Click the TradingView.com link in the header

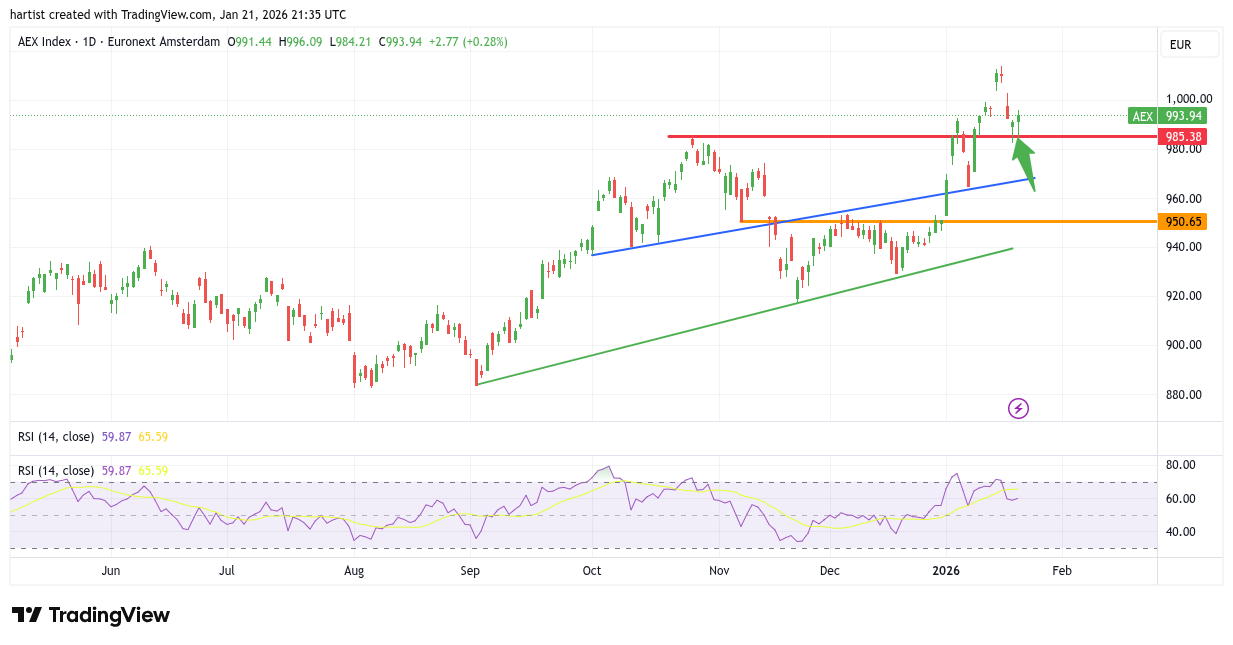[x=165, y=15]
